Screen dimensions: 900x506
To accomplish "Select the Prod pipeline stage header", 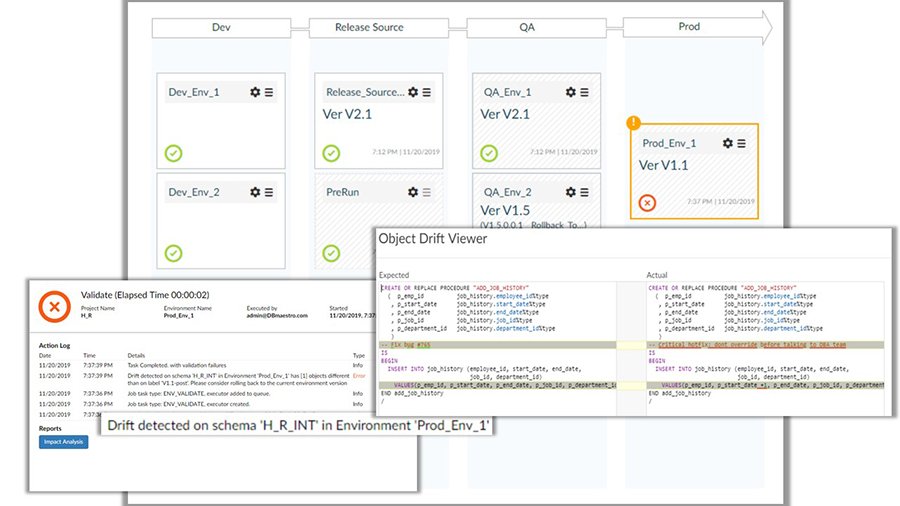I will point(689,27).
